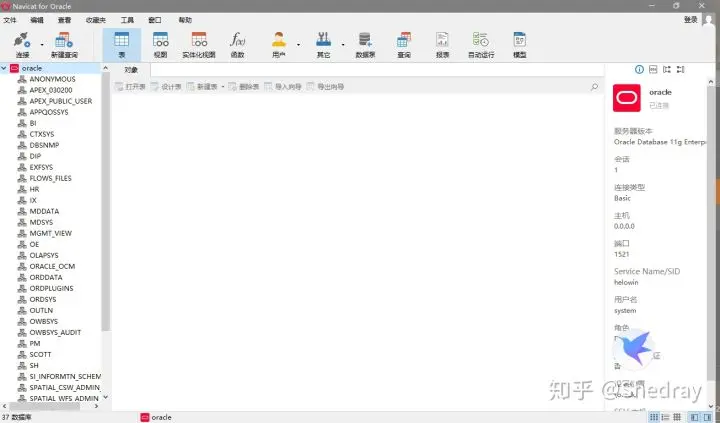Switch to detail table view in status bar
The height and width of the screenshot is (423, 720).
[677, 417]
